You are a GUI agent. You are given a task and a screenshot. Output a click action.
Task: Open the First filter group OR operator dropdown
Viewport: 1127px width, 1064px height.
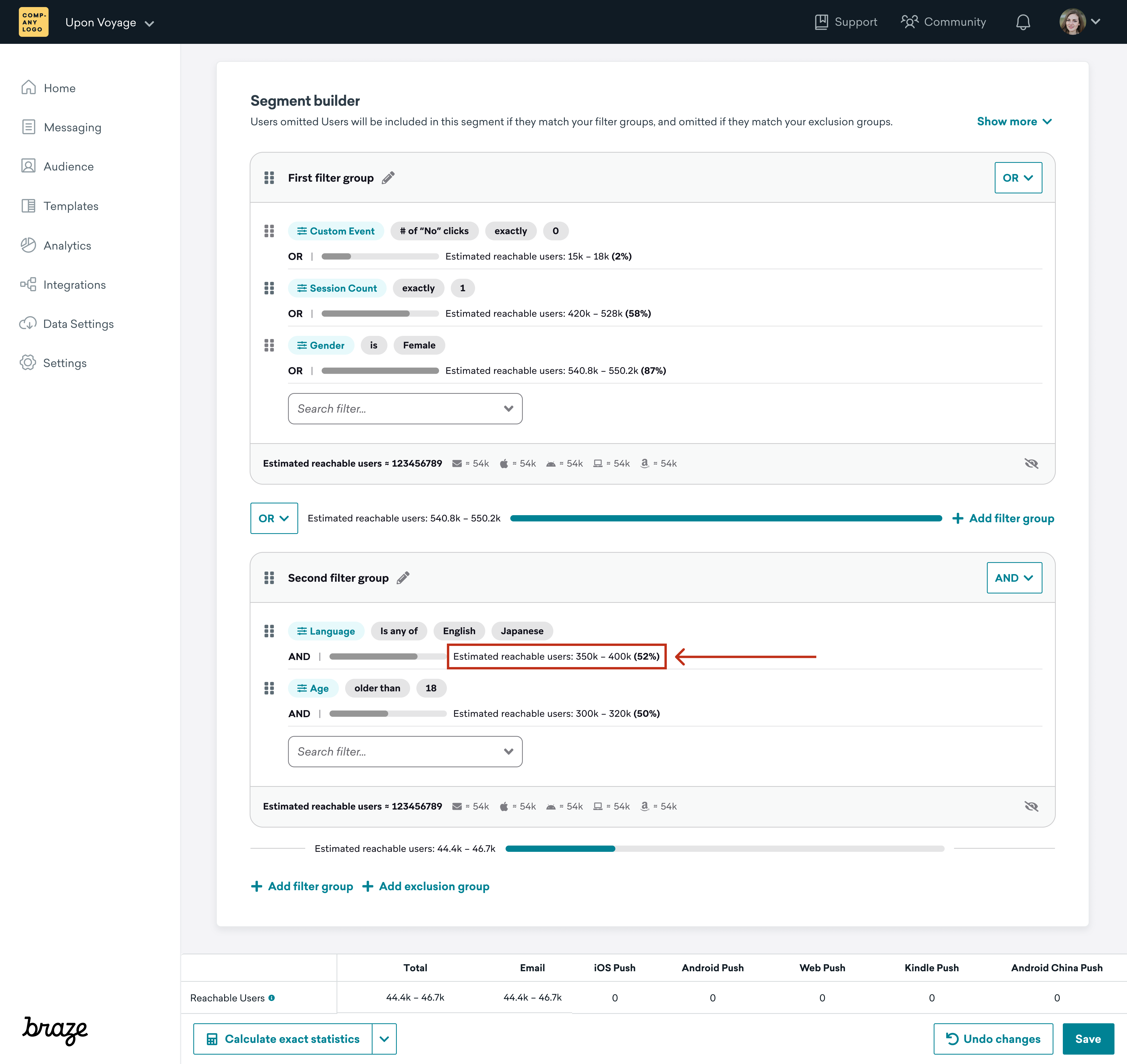[1018, 177]
